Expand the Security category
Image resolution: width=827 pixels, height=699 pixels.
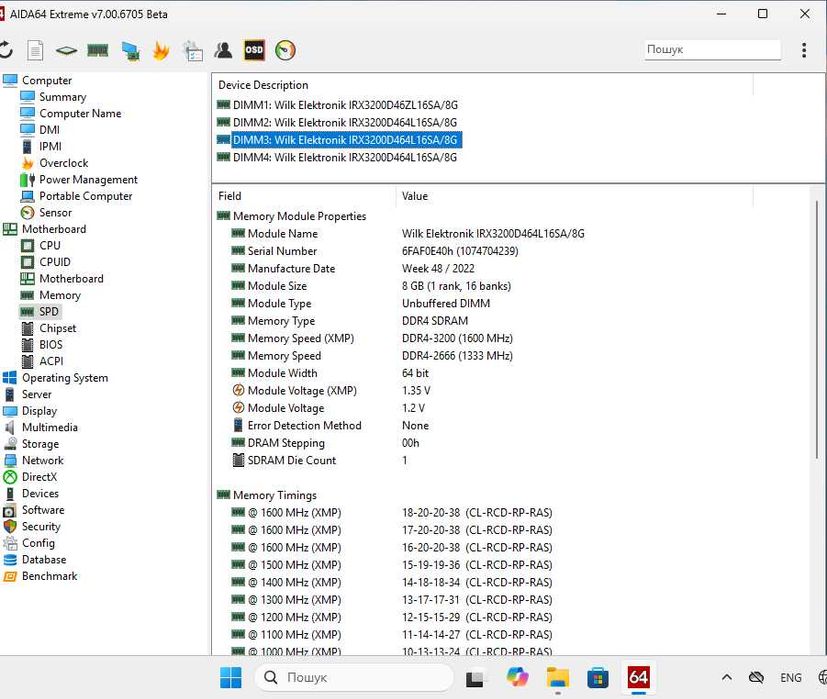[x=41, y=526]
